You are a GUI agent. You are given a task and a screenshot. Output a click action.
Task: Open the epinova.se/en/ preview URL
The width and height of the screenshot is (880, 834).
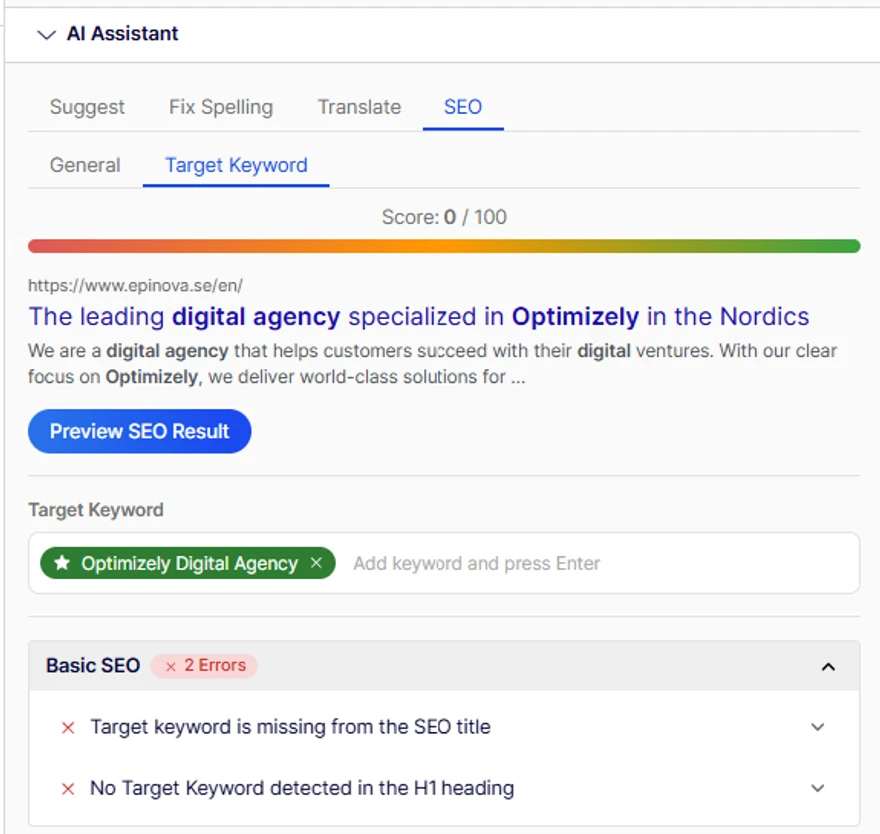(135, 285)
